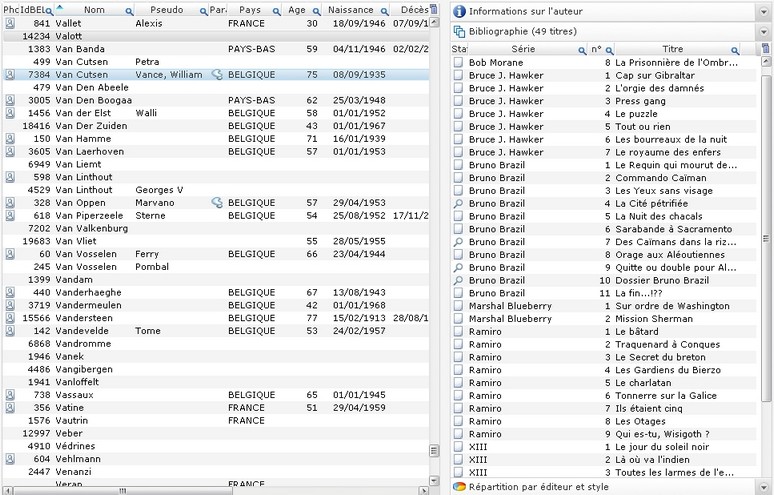Click the search magnifier in the Pays column
Image resolution: width=774 pixels, height=495 pixels.
point(274,9)
